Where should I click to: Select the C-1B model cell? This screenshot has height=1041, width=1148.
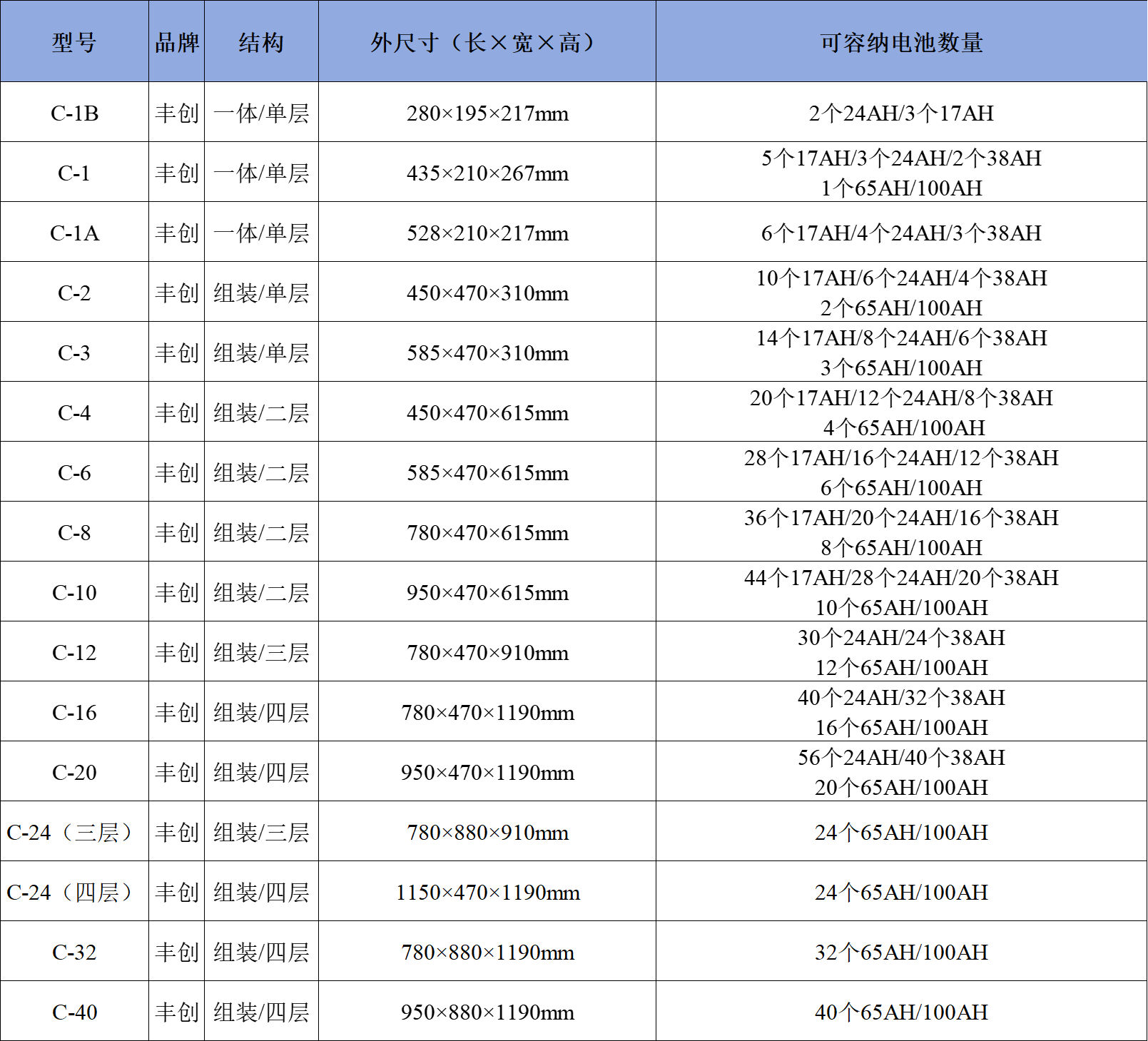[x=74, y=113]
